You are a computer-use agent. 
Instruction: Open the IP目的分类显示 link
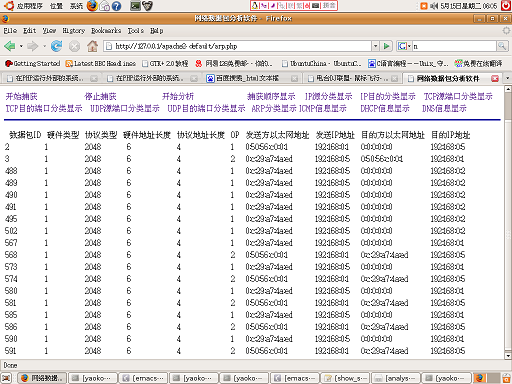[388, 97]
